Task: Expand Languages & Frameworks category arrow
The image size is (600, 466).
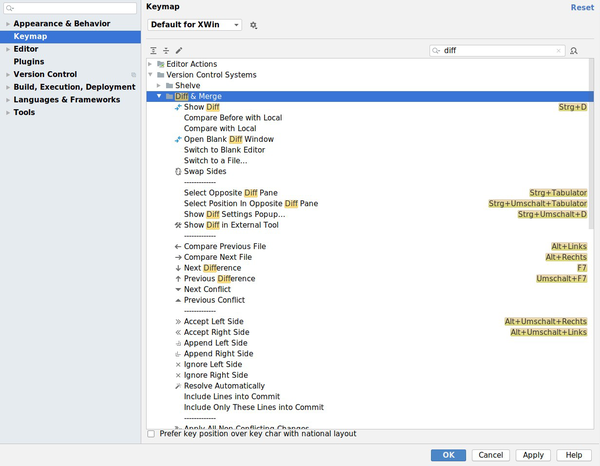Action: coord(8,100)
